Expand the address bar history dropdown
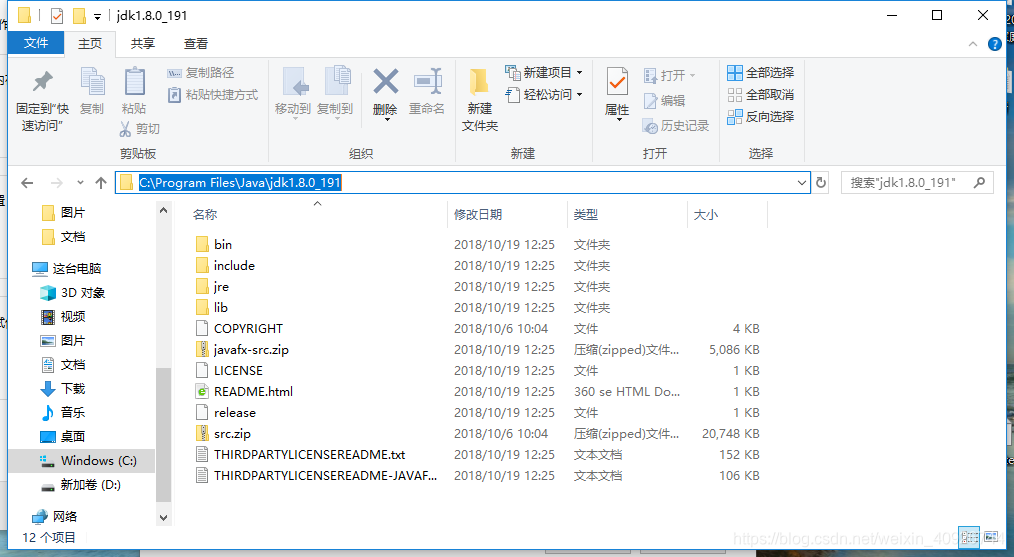 [x=802, y=183]
